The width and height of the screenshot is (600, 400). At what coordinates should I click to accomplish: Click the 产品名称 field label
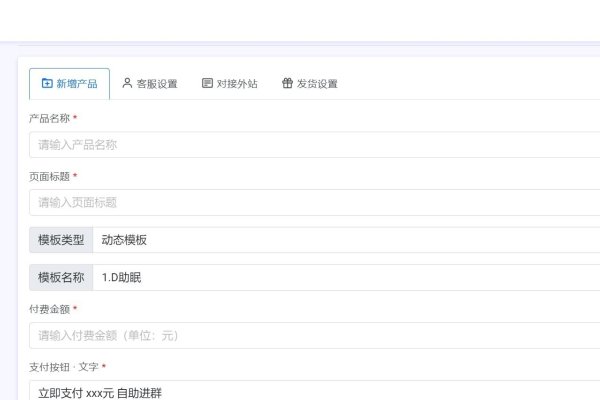tap(48, 118)
